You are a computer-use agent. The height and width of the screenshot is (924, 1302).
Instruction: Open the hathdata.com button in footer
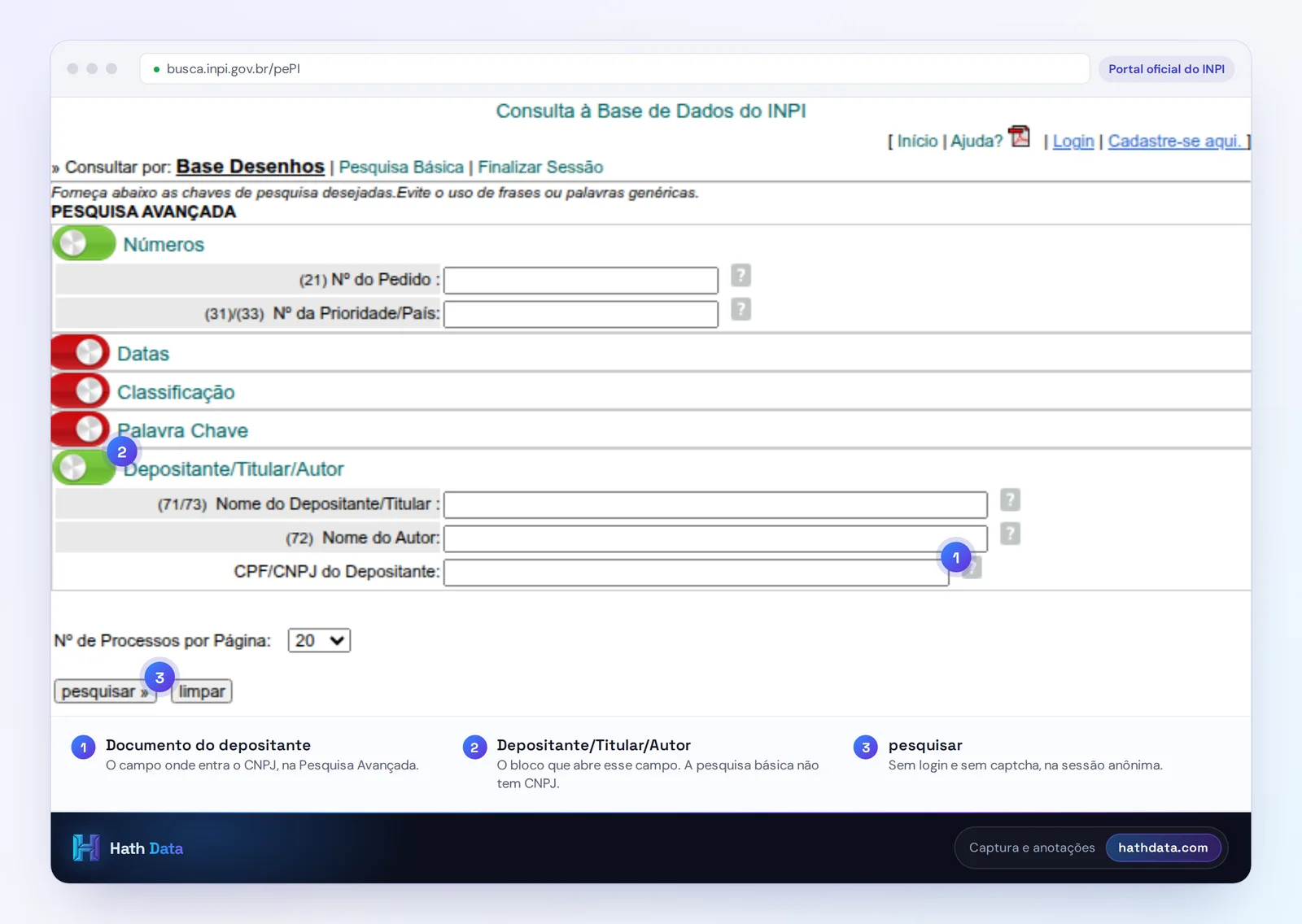coord(1163,848)
